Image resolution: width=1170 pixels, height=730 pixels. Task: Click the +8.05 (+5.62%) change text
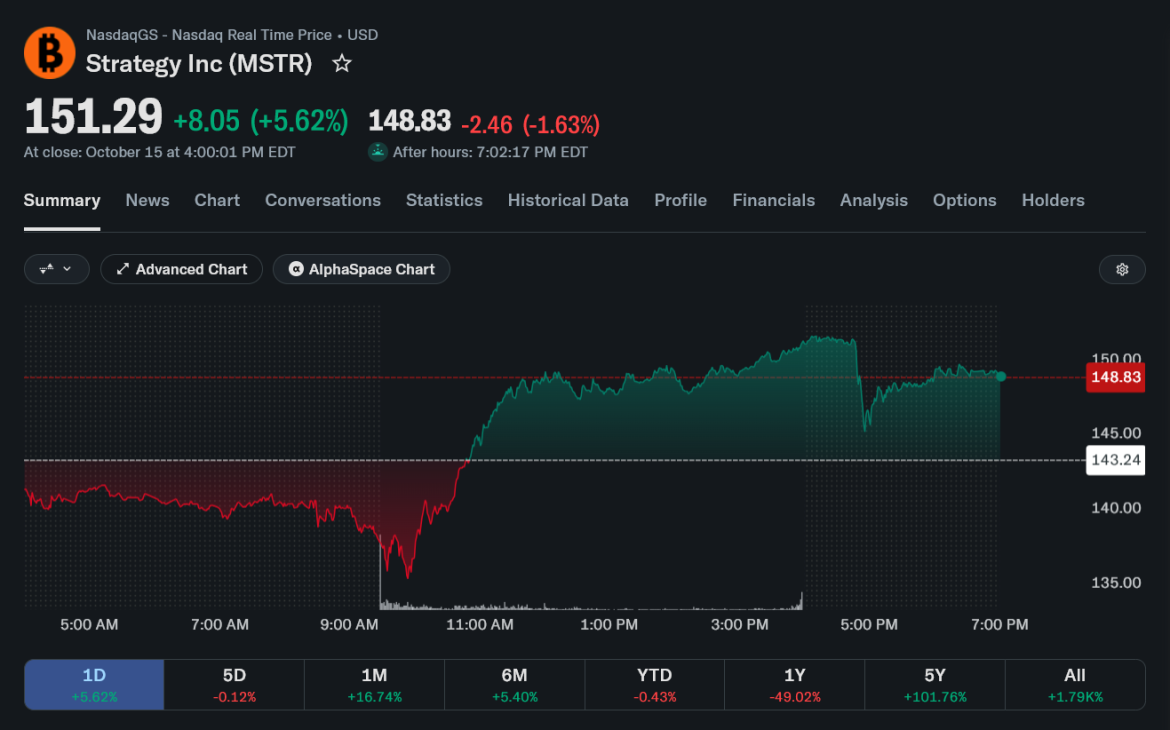[260, 121]
